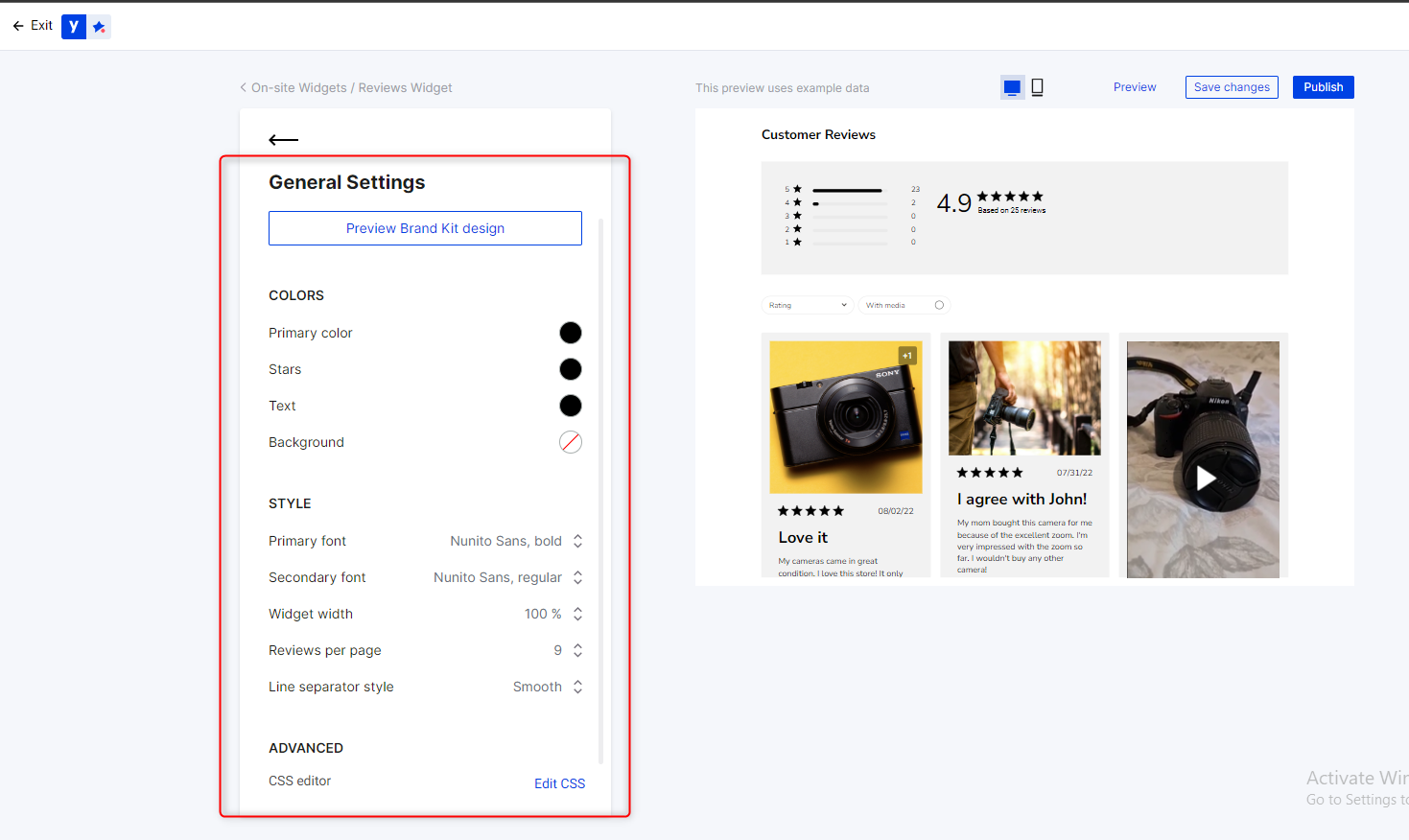Open the photographer review image
1409x840 pixels.
(x=1024, y=398)
